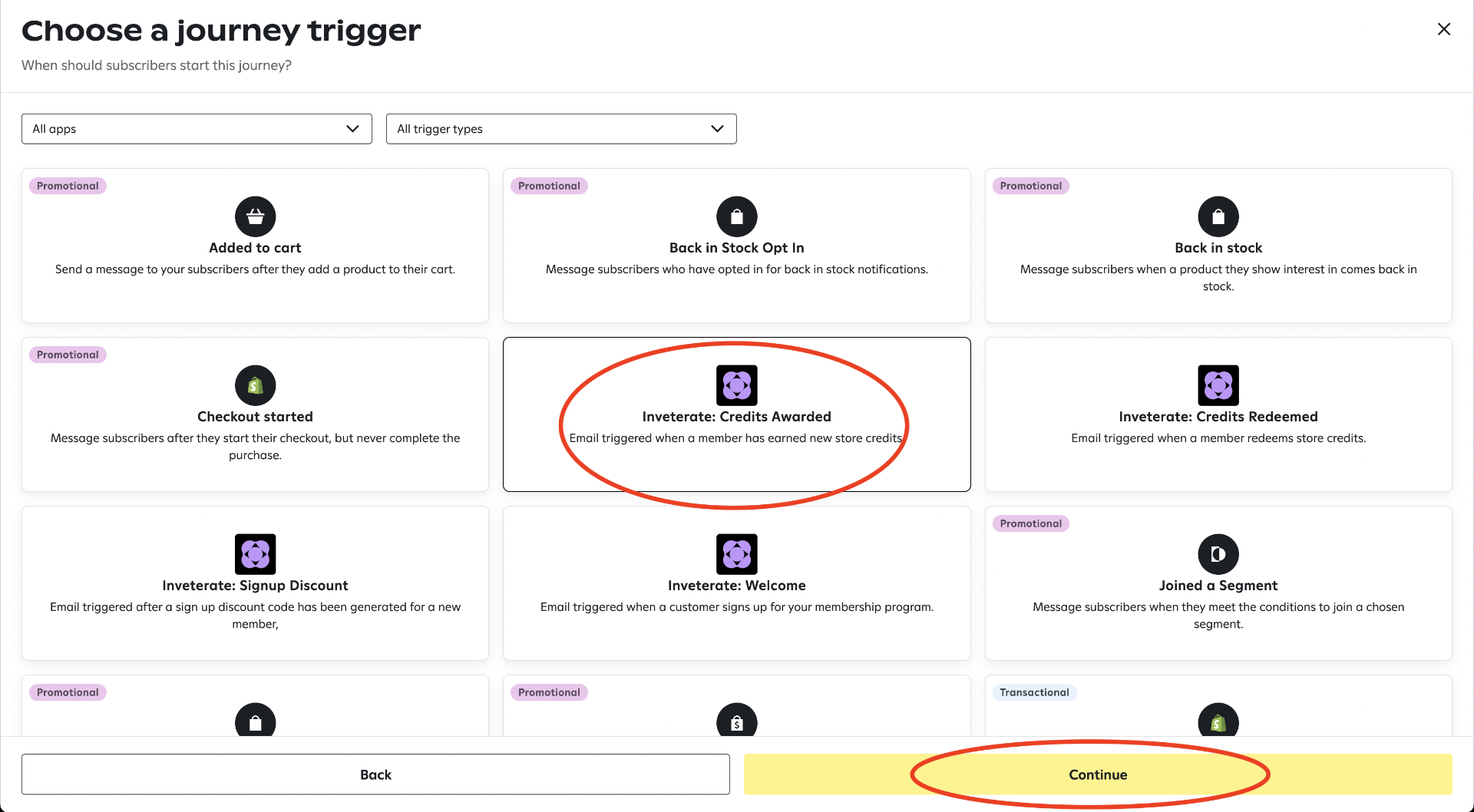The height and width of the screenshot is (812, 1474).
Task: Click the Added to cart basket icon
Action: (255, 216)
